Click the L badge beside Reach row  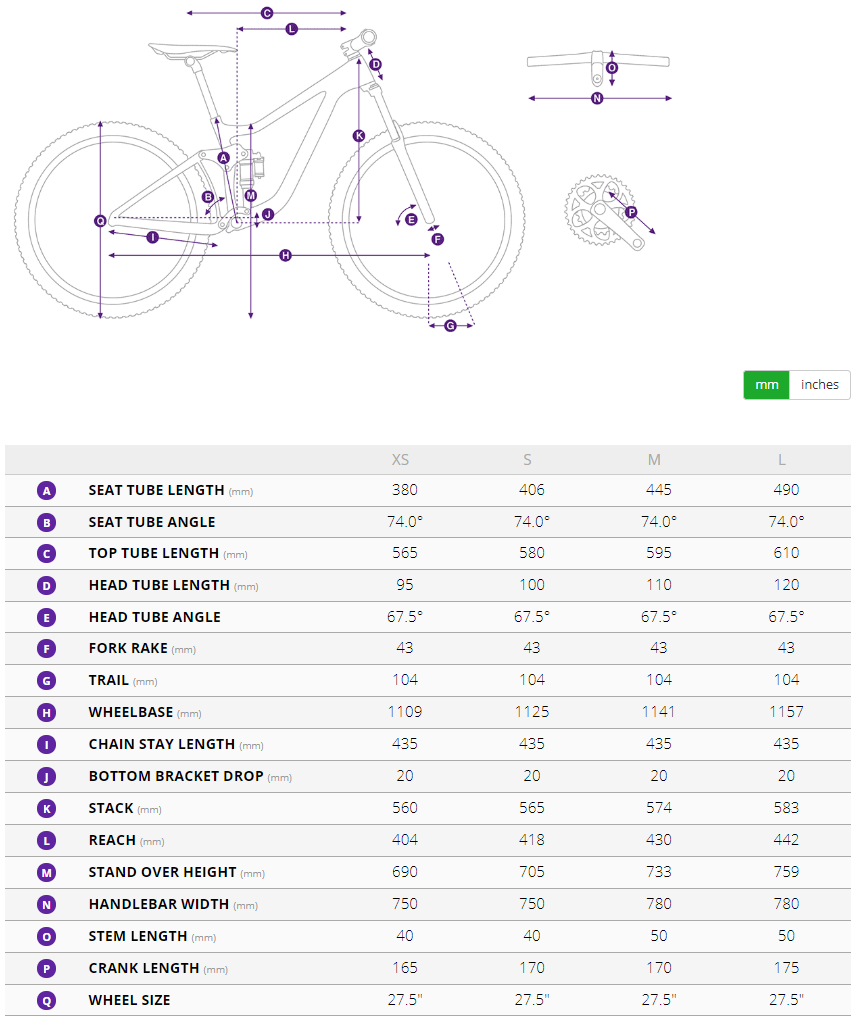[x=47, y=840]
